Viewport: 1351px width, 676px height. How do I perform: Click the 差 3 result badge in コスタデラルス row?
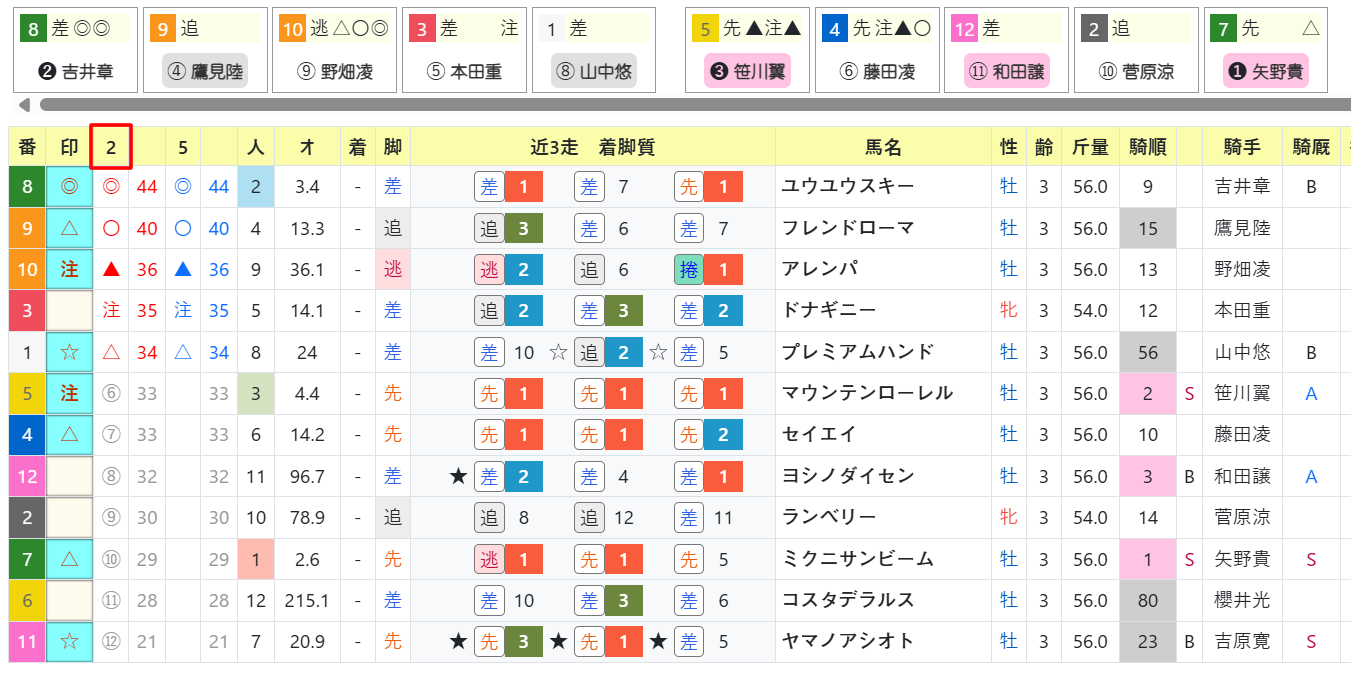(x=608, y=600)
